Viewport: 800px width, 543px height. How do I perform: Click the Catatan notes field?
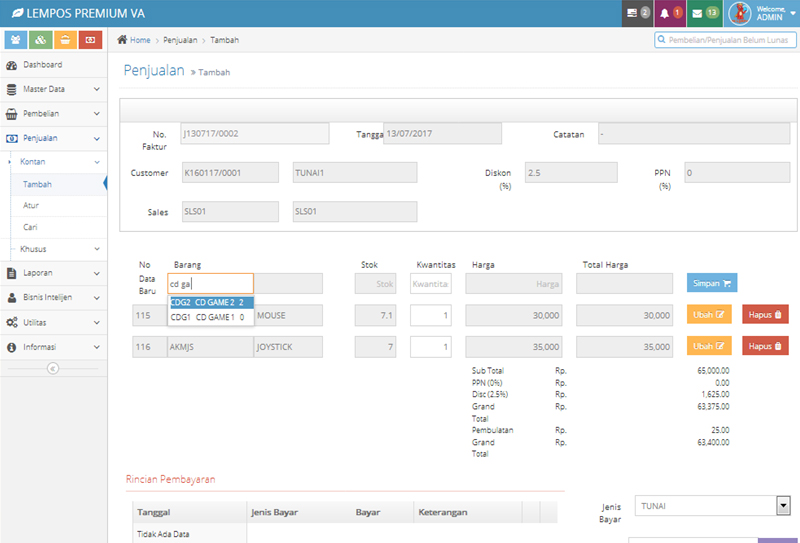click(x=694, y=134)
